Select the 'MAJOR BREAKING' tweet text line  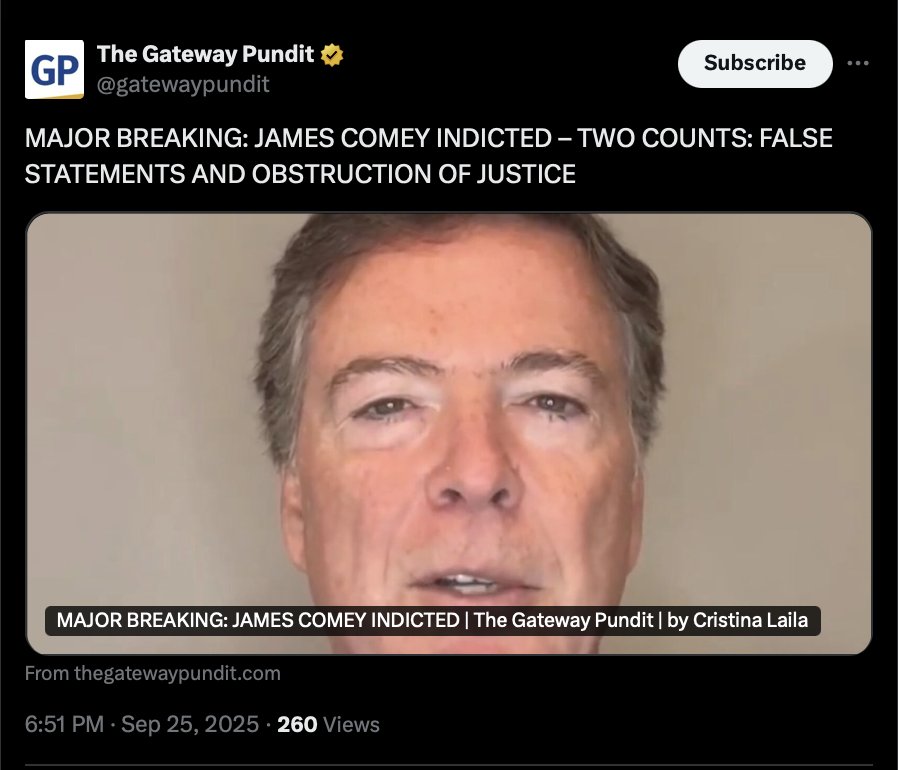click(428, 138)
